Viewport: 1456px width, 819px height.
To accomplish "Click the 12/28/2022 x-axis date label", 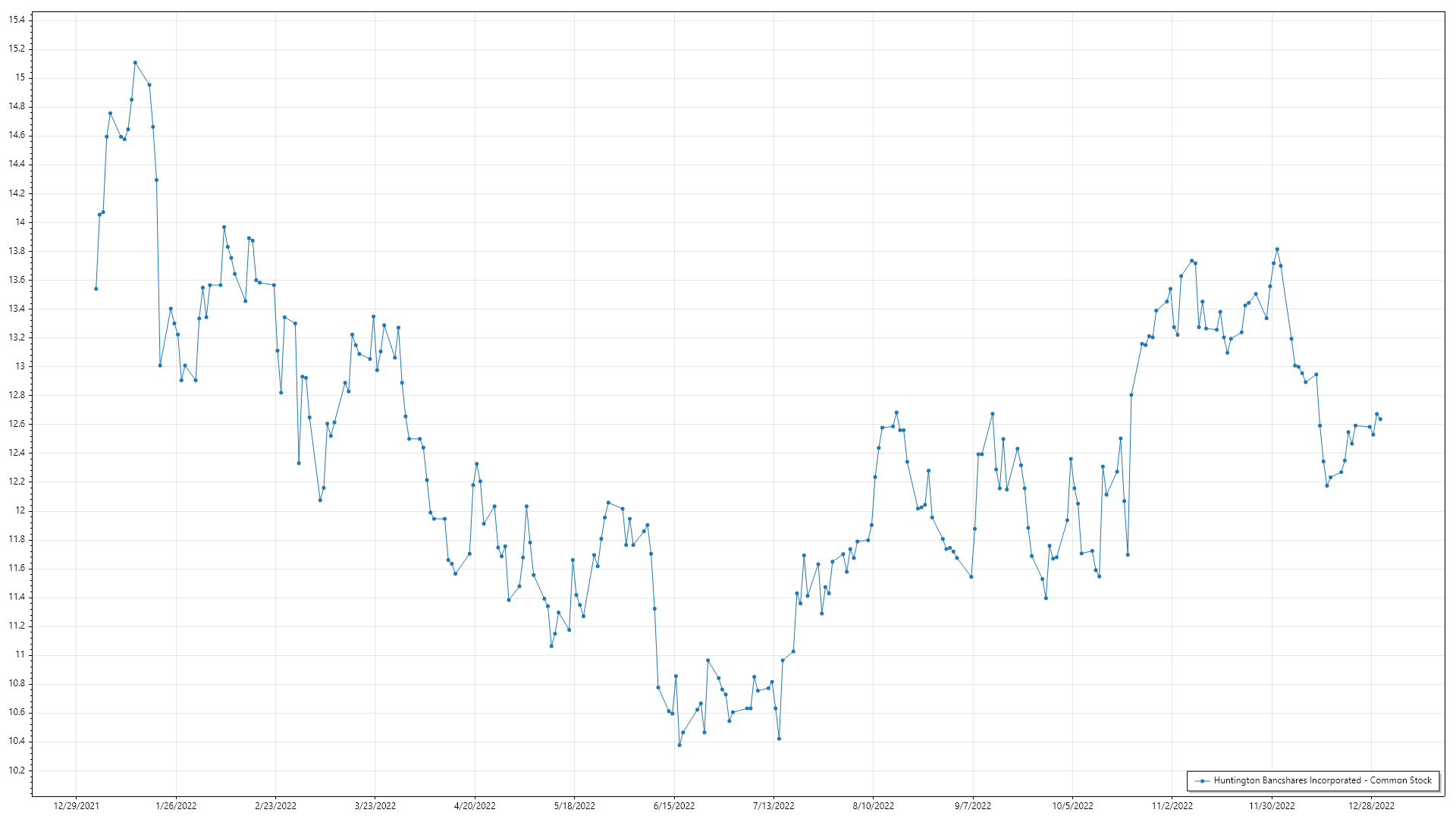I will [1372, 805].
